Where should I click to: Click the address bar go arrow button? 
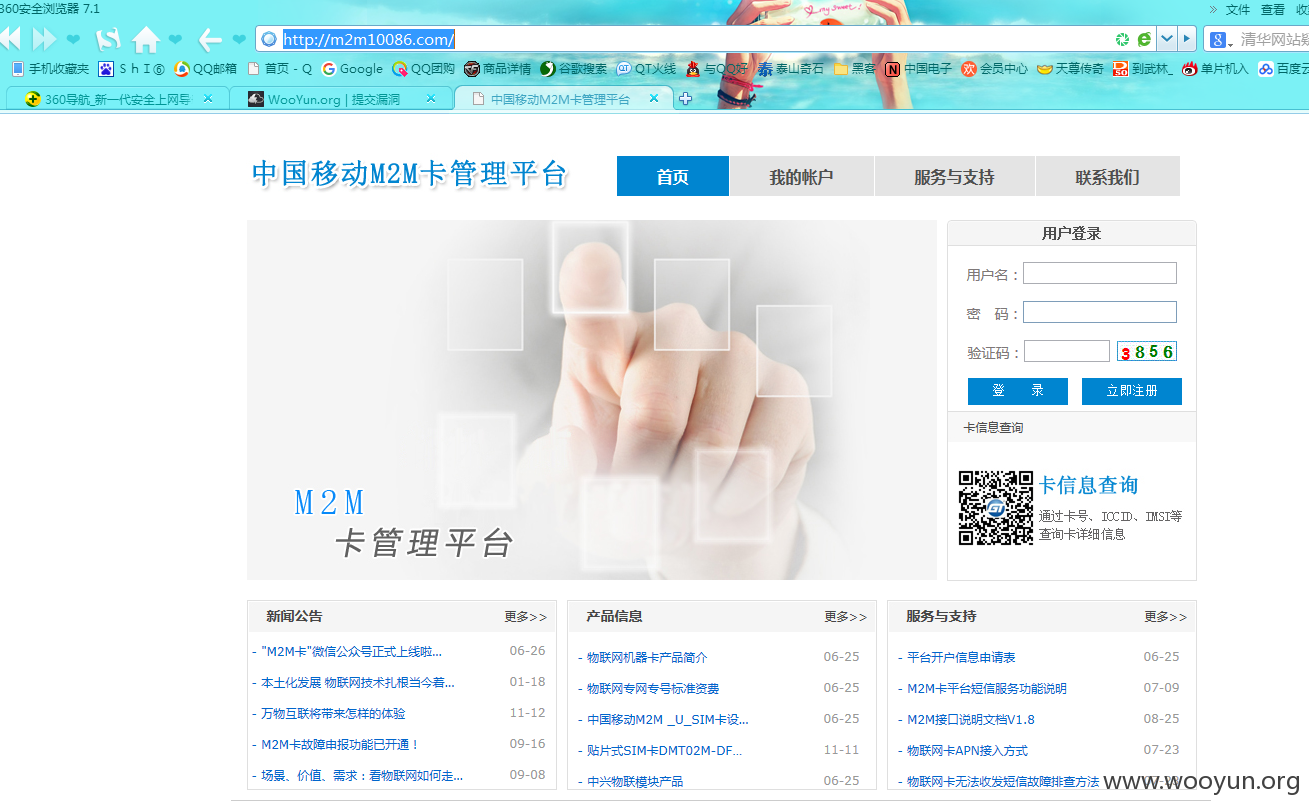pos(1186,39)
